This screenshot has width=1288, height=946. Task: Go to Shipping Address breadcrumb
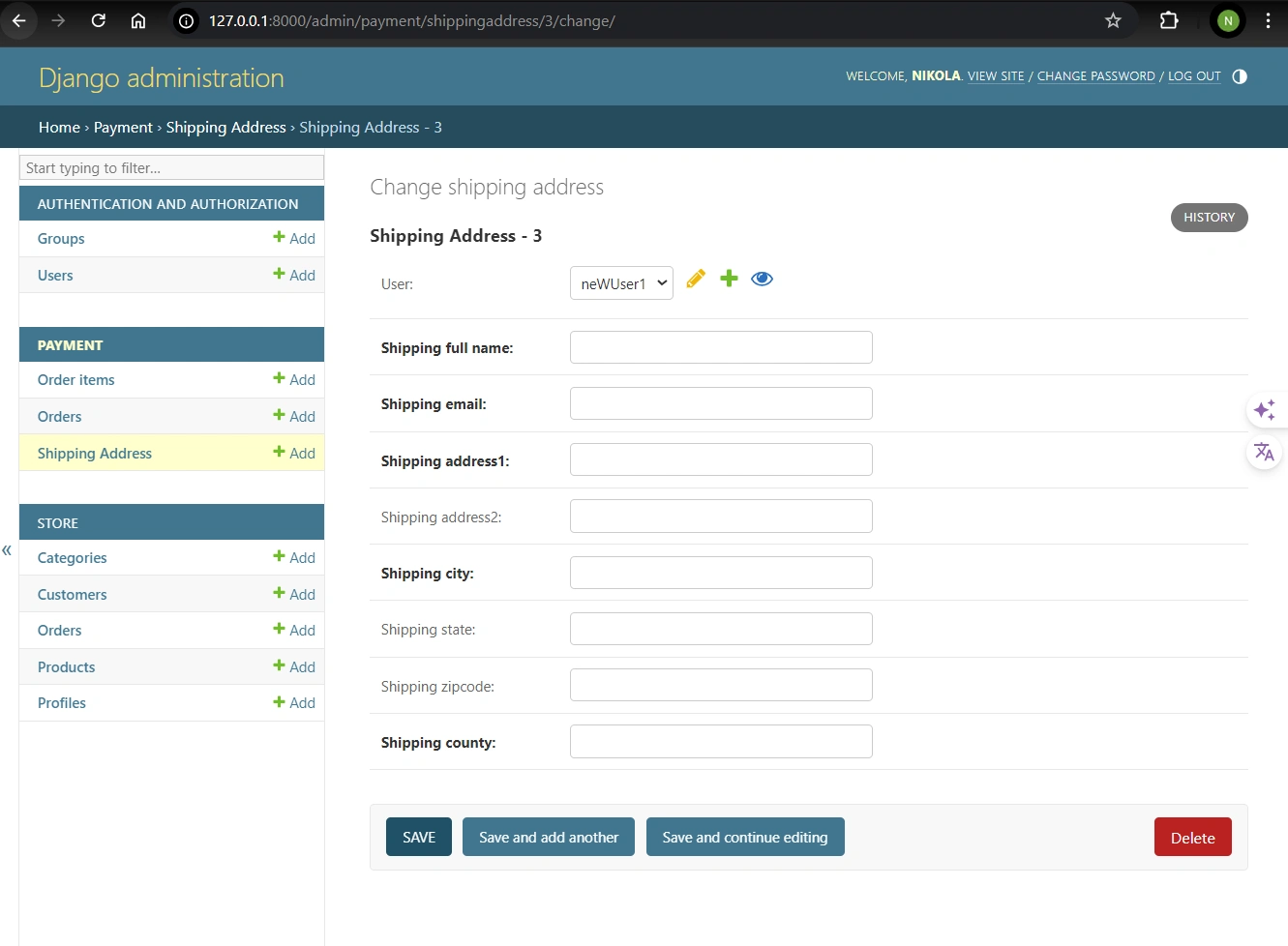coord(226,127)
